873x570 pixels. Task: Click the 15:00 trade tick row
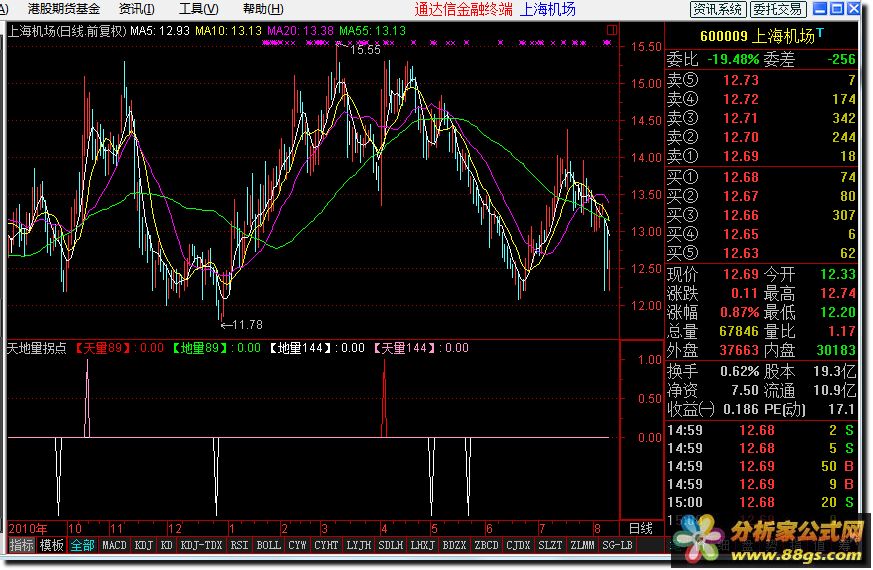pos(761,502)
